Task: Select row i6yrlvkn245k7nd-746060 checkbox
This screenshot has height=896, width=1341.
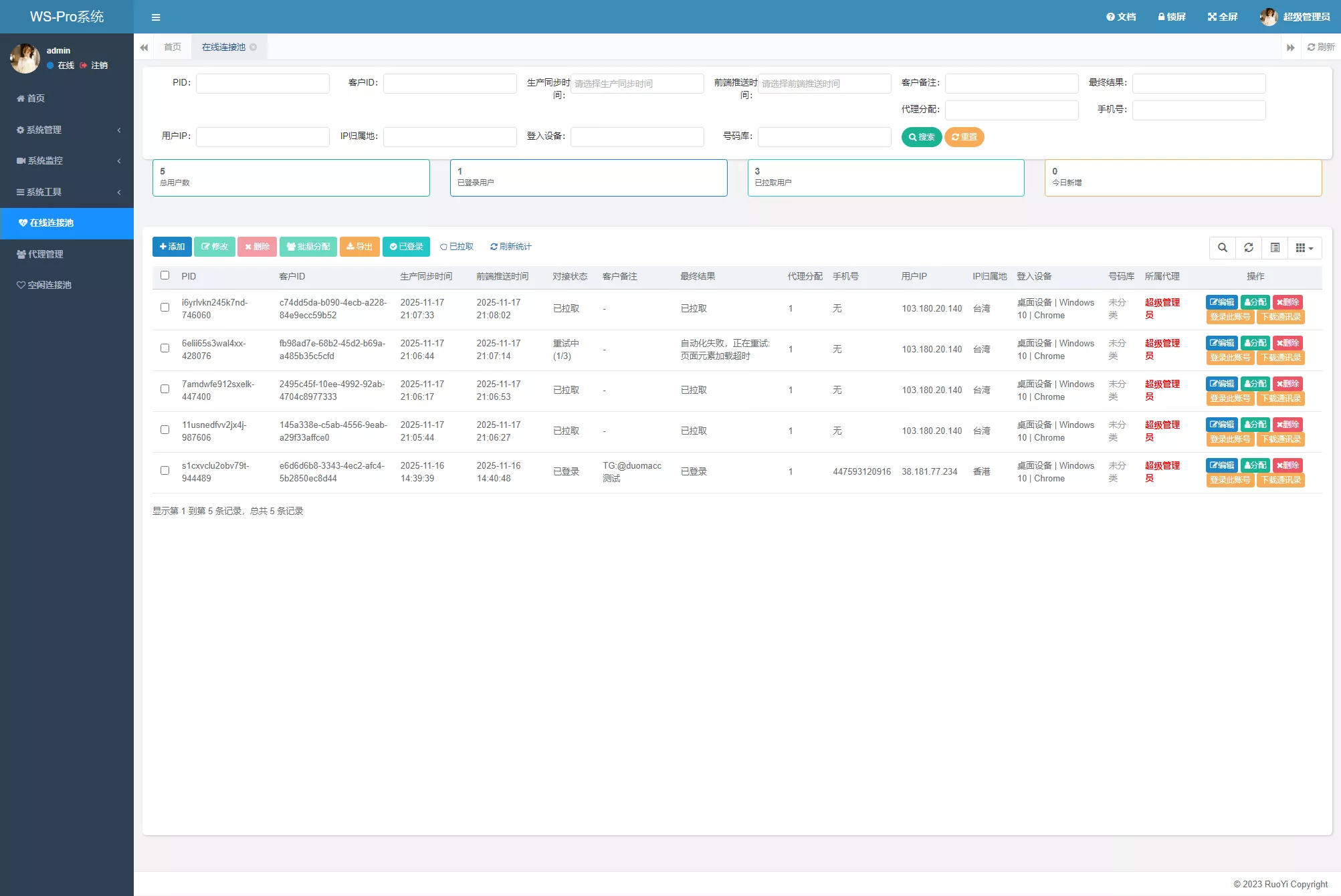Action: (x=165, y=308)
